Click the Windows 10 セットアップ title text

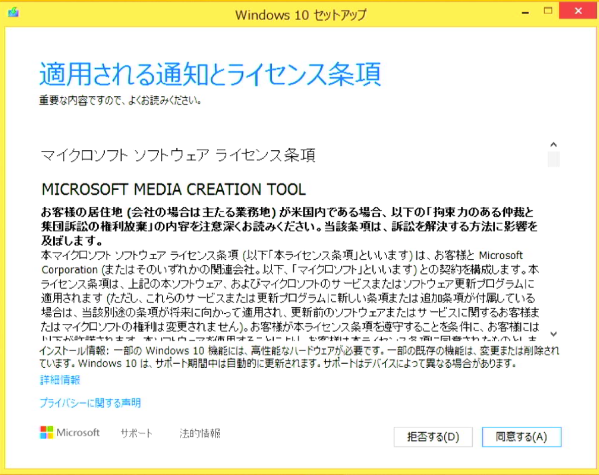[301, 15]
